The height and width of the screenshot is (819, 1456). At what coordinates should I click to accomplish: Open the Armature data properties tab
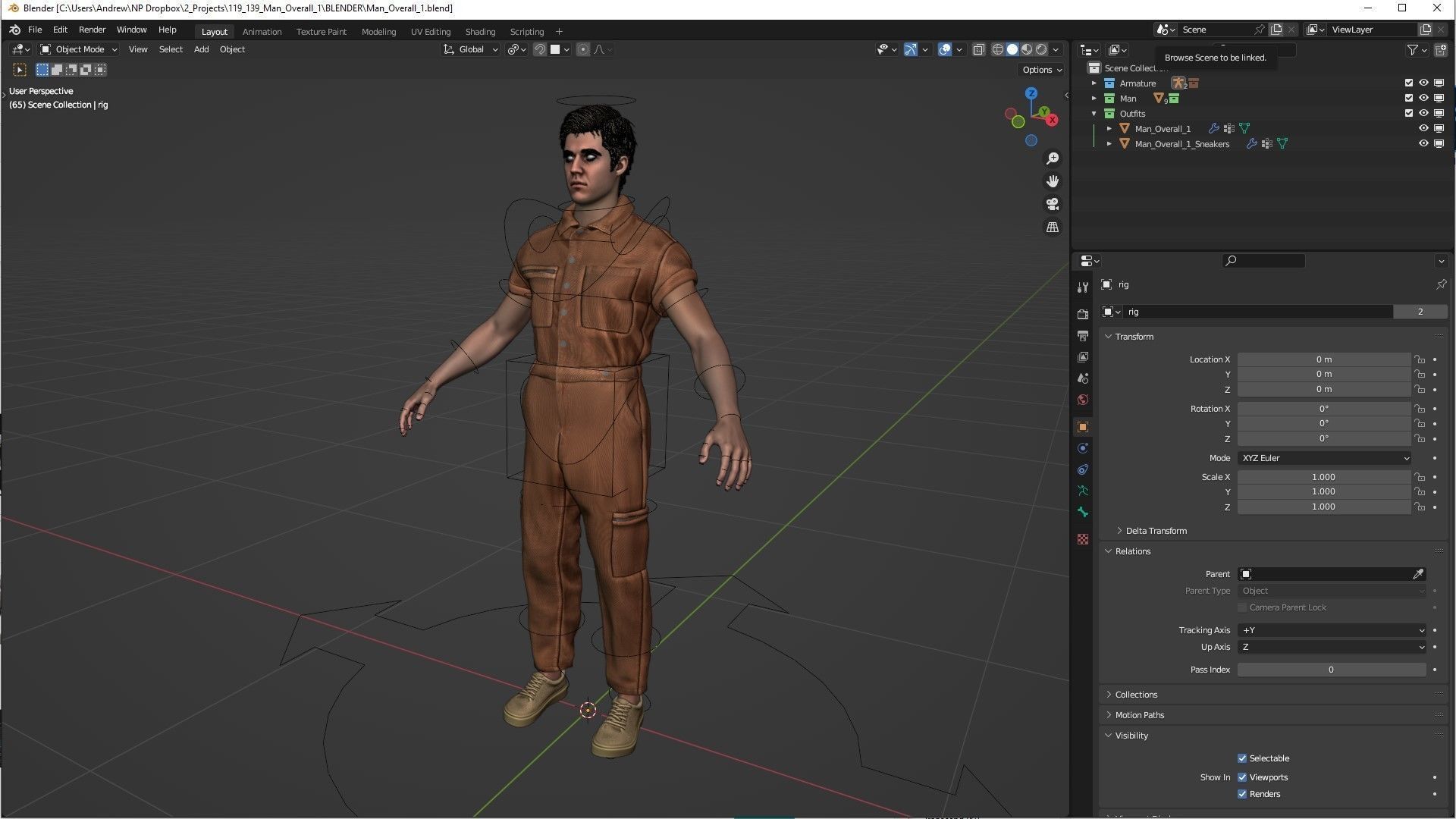pos(1083,491)
